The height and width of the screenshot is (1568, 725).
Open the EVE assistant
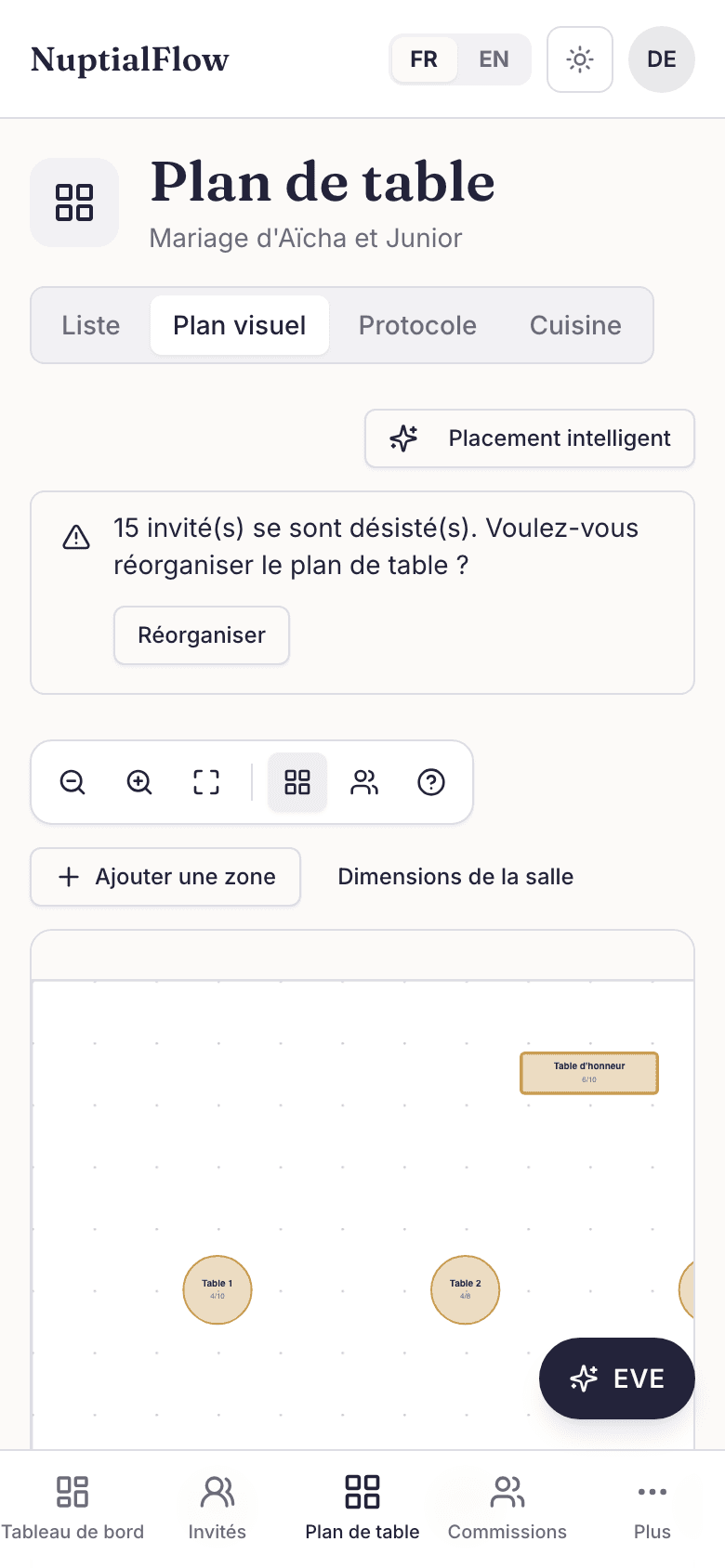coord(617,1379)
